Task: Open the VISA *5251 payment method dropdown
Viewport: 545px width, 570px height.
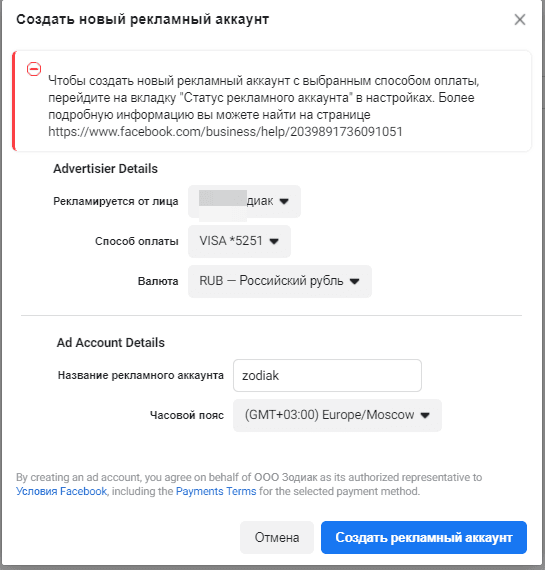Action: (x=239, y=241)
